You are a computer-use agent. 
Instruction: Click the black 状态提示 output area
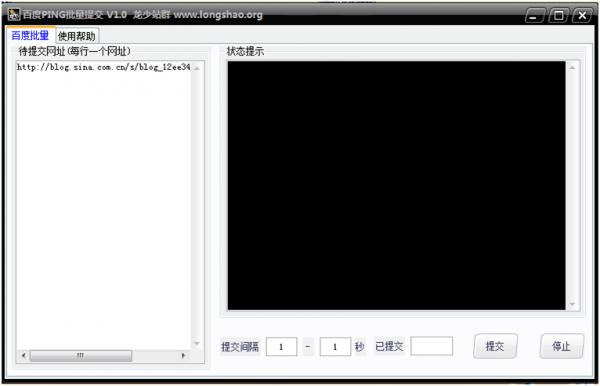pos(396,186)
